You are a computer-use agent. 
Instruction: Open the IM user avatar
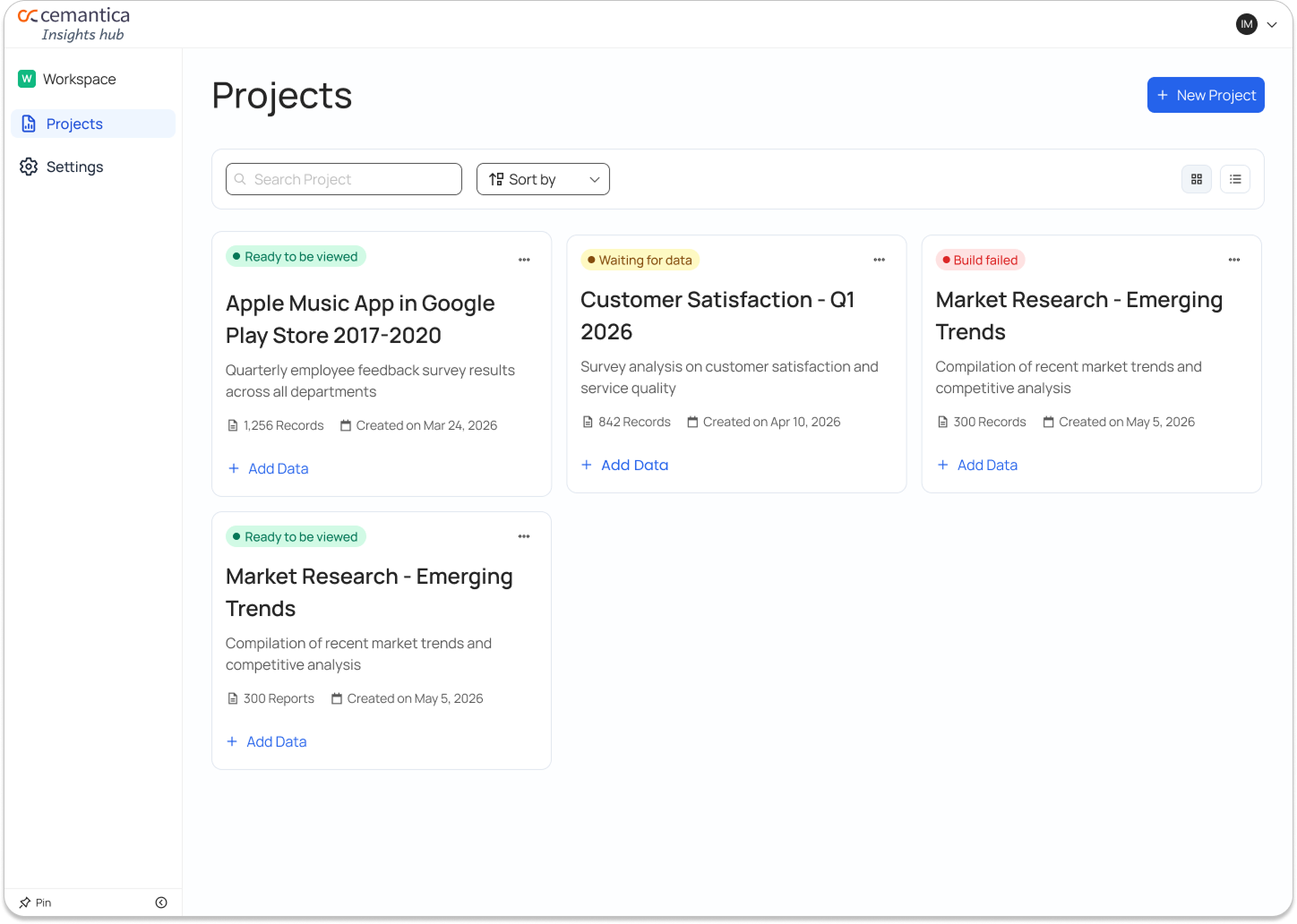1246,24
